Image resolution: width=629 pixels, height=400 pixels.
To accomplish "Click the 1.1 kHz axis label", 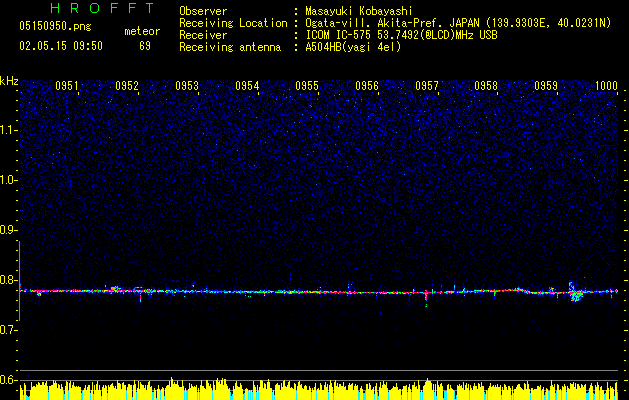I will (9, 130).
